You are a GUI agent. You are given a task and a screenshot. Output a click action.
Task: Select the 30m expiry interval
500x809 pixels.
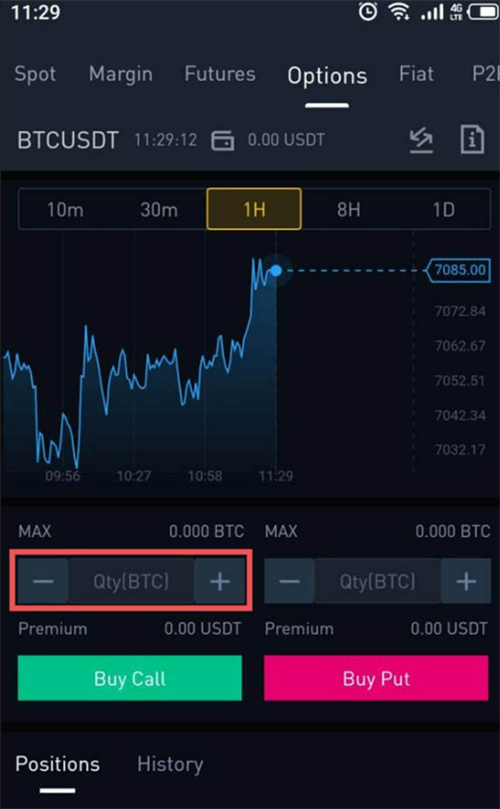pyautogui.click(x=159, y=209)
